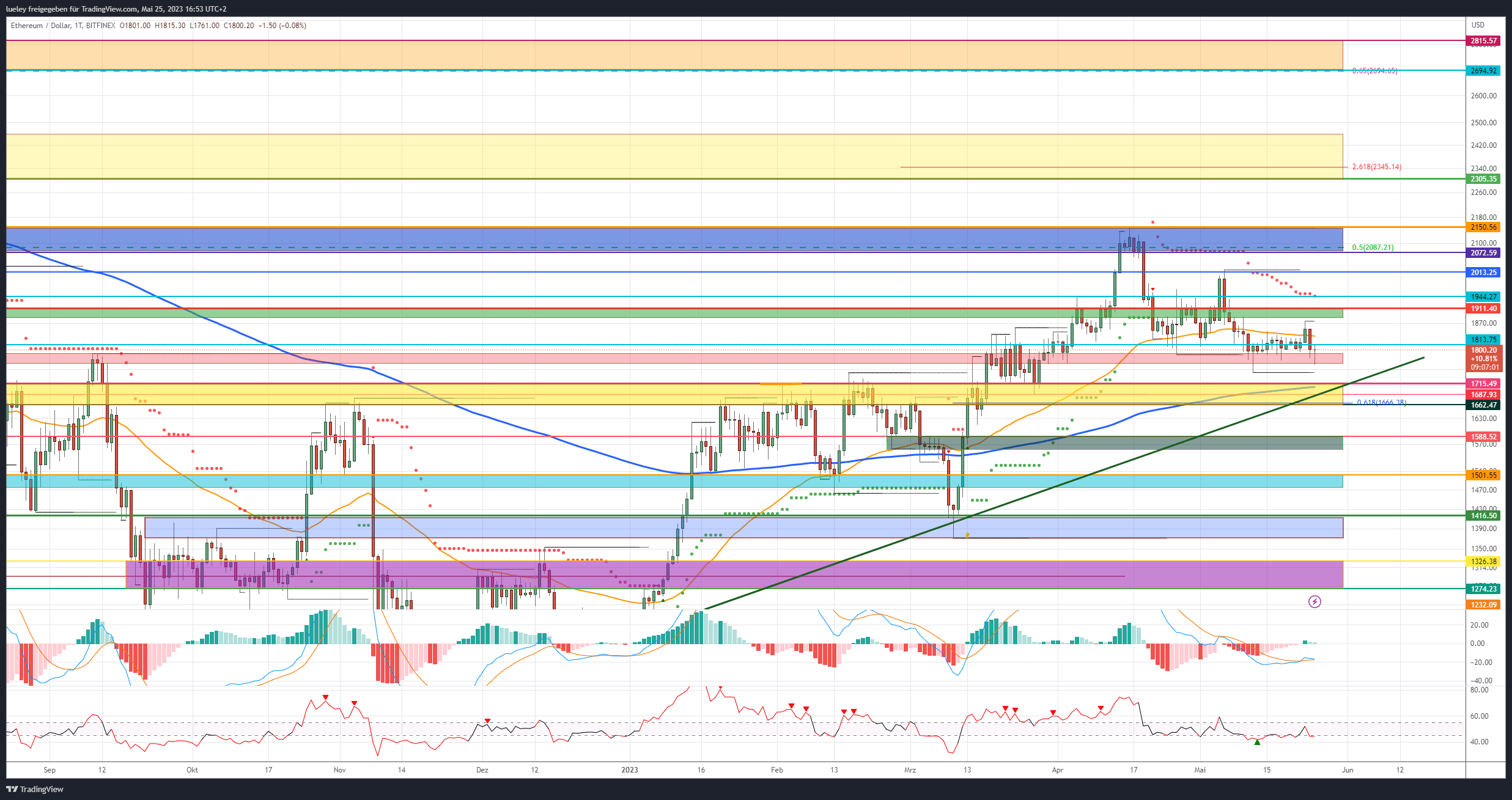Click the 2600.00 price axis value
Screen dimensions: 1512x800
tap(1484, 96)
